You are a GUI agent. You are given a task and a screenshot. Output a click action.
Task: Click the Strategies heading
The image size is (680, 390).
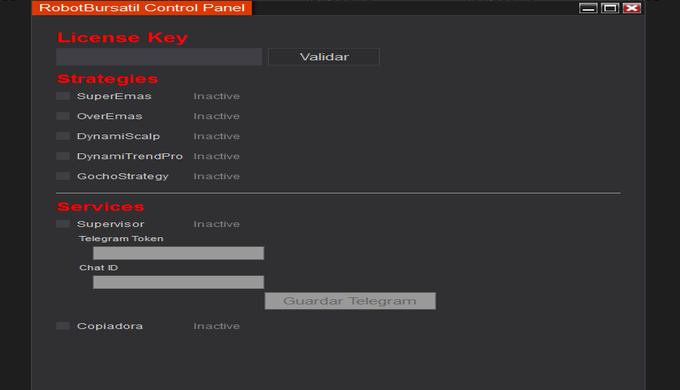pos(107,79)
